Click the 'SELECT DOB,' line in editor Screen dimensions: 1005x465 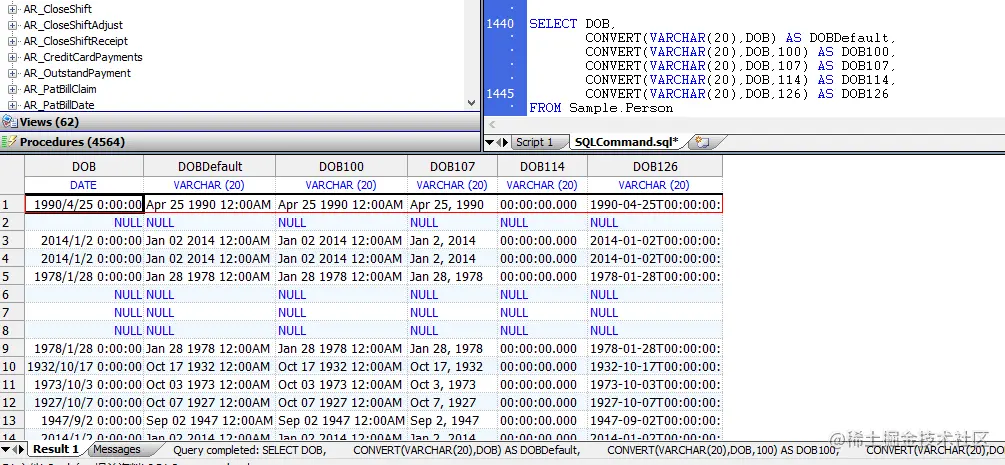click(572, 24)
